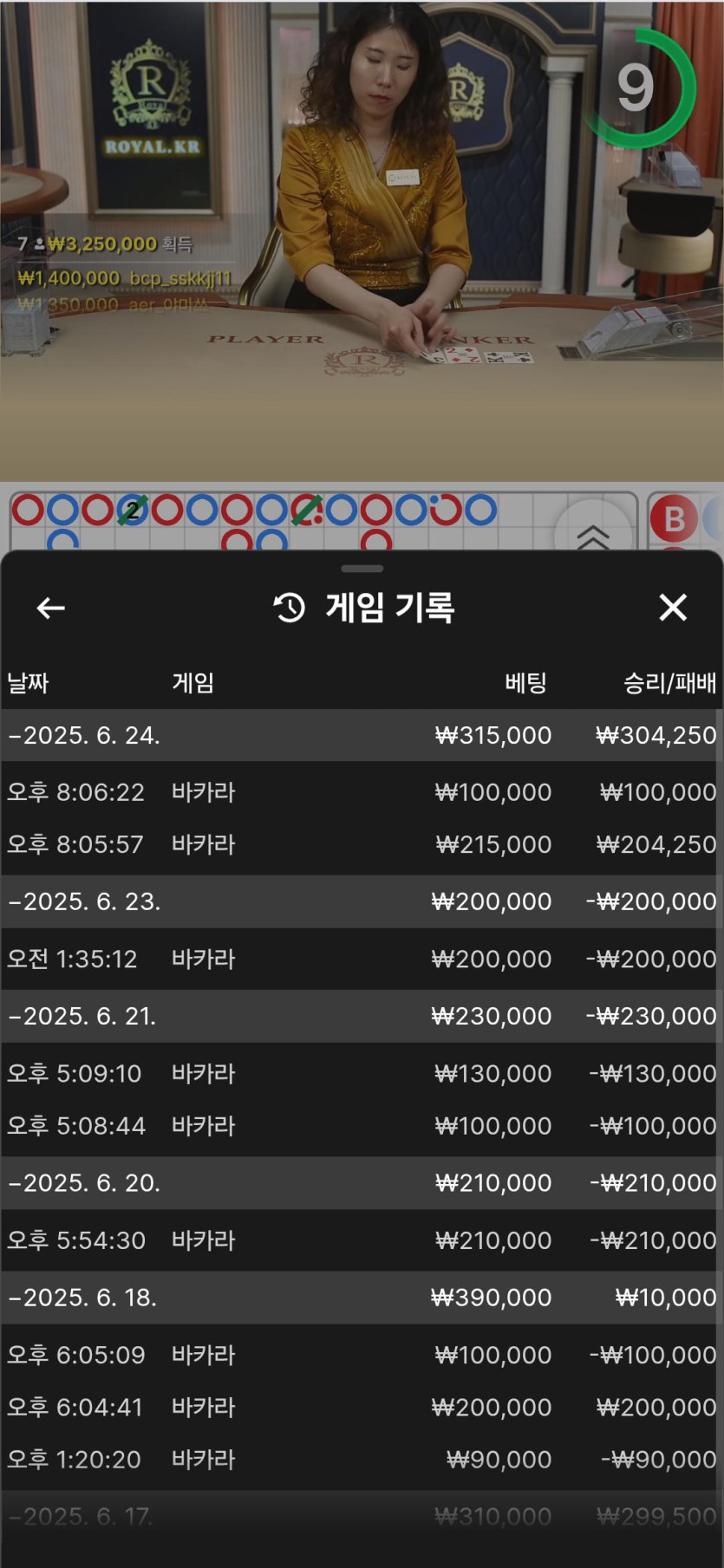View the 오후 6:04:41 바카라 round

[362, 1407]
